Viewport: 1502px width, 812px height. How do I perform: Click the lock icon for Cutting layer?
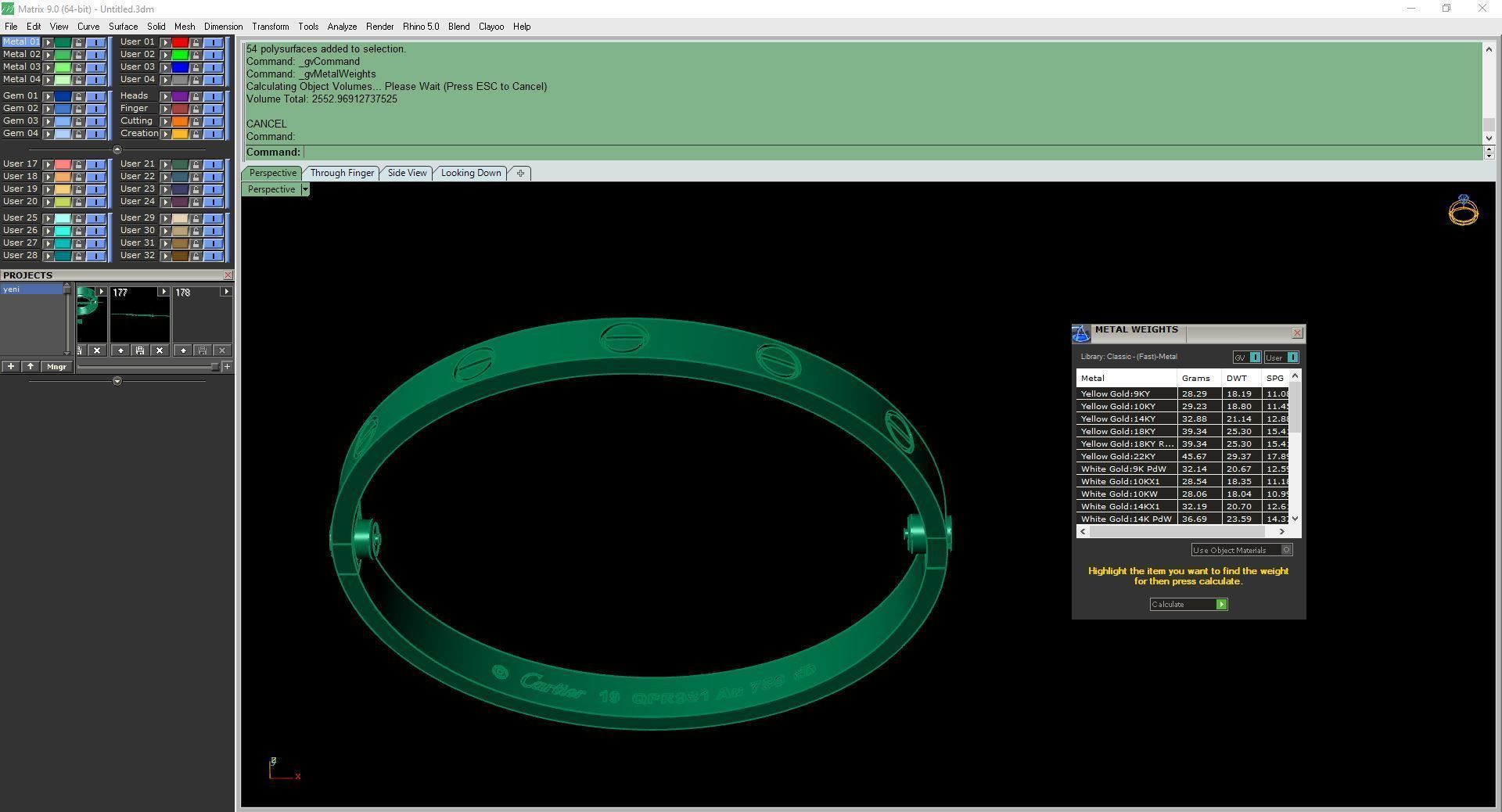tap(196, 121)
